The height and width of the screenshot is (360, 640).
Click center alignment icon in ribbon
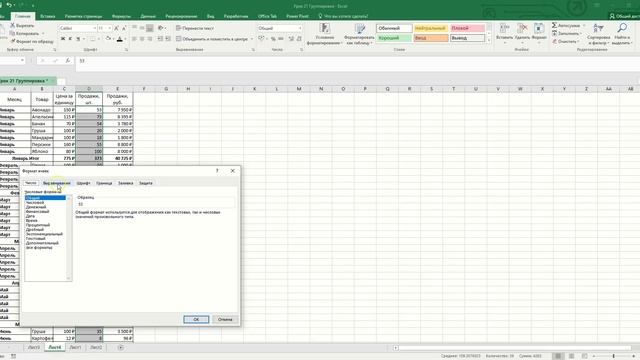point(142,39)
